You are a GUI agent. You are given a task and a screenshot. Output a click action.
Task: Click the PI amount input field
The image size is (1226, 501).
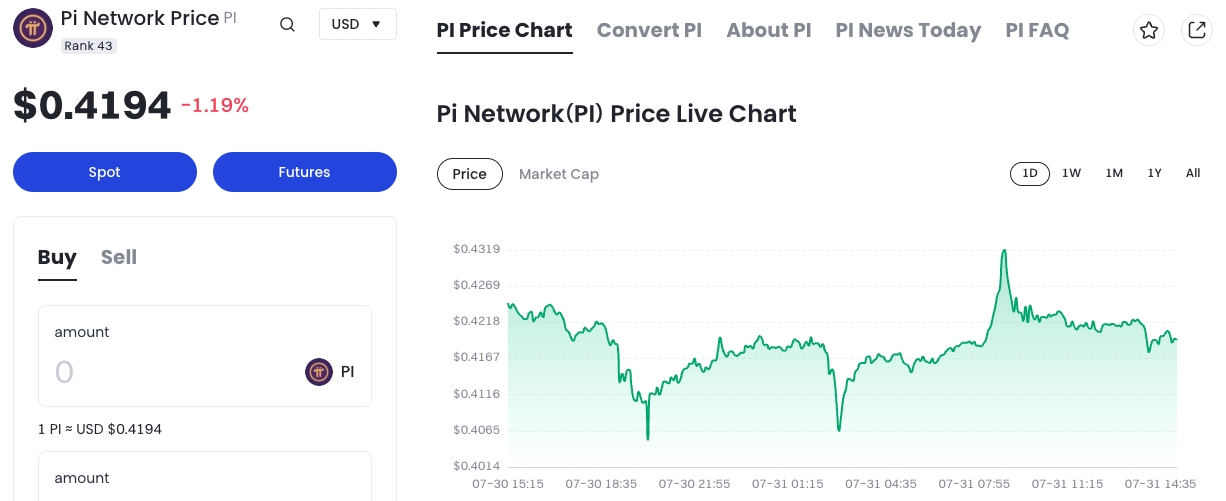(x=170, y=373)
